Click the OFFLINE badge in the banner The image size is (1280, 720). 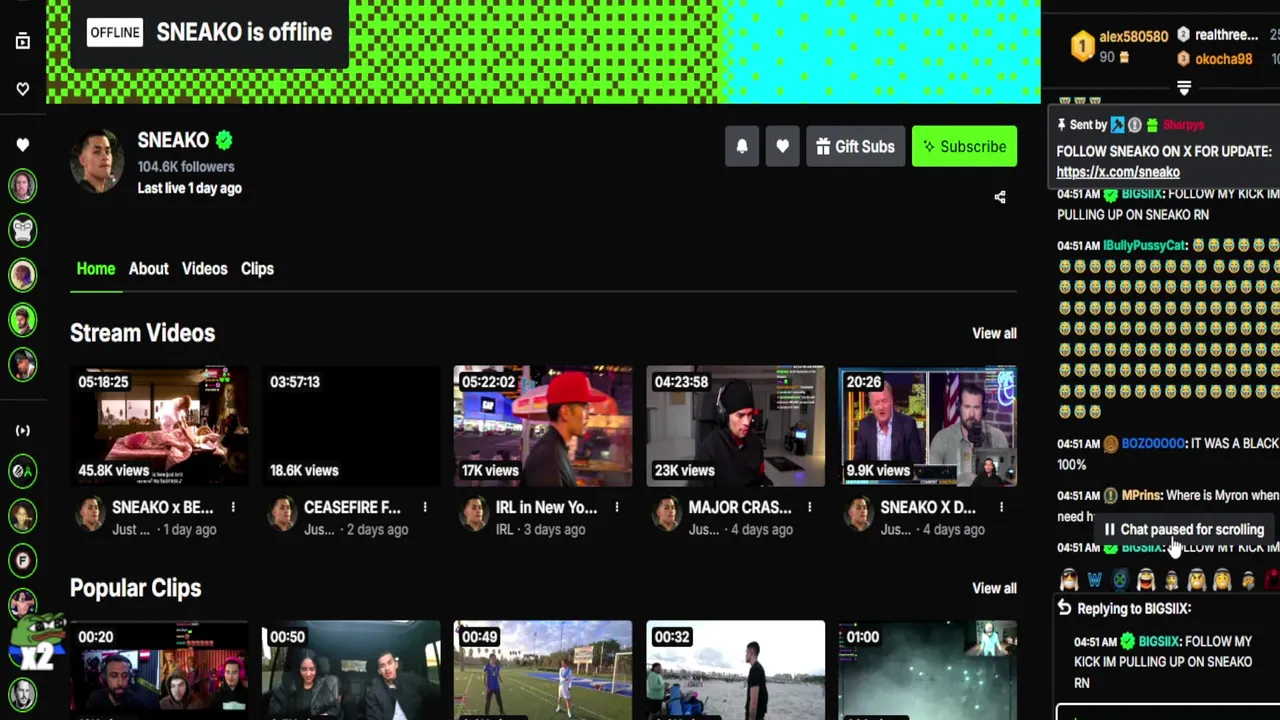115,32
